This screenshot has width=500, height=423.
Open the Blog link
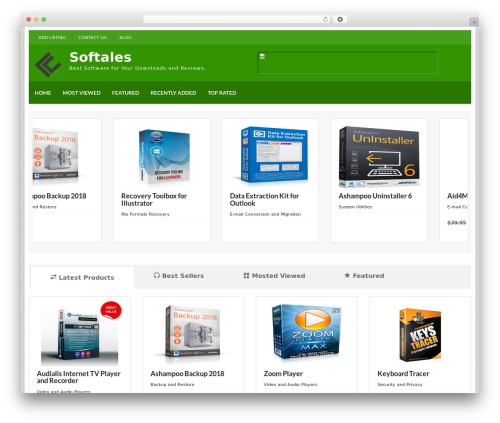pyautogui.click(x=125, y=38)
